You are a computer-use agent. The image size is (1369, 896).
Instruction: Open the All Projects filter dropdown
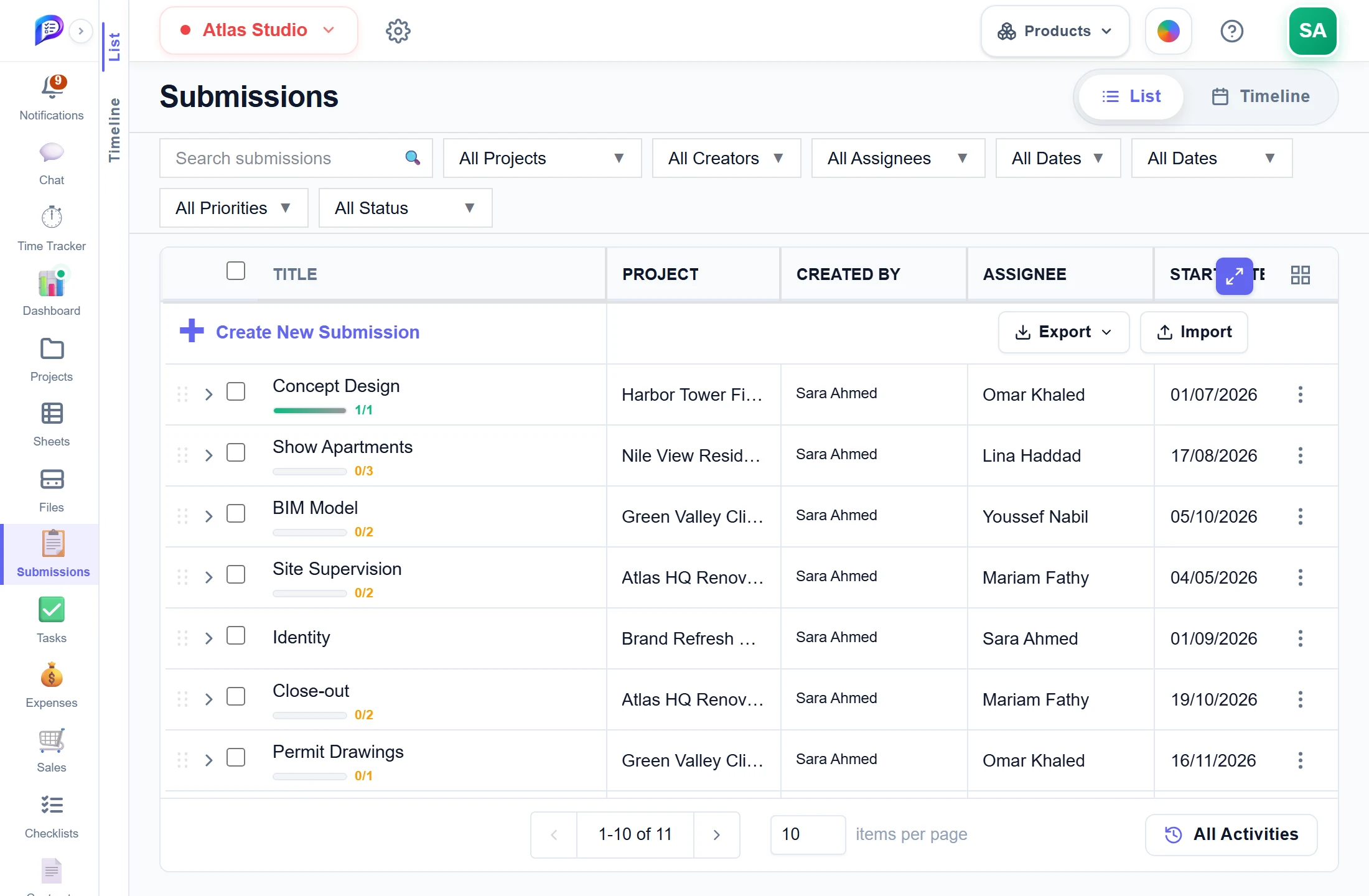542,158
